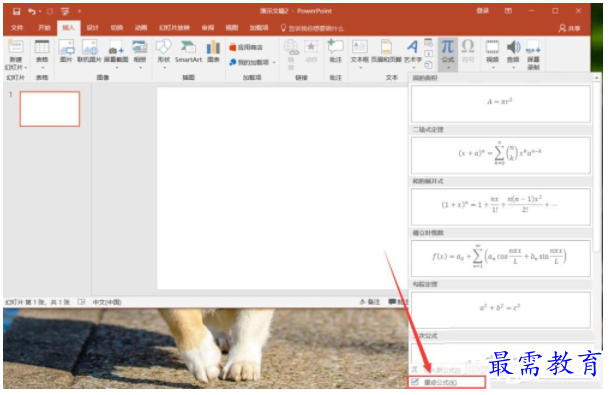Insert a Comment (批注)
The image size is (610, 395).
click(335, 51)
